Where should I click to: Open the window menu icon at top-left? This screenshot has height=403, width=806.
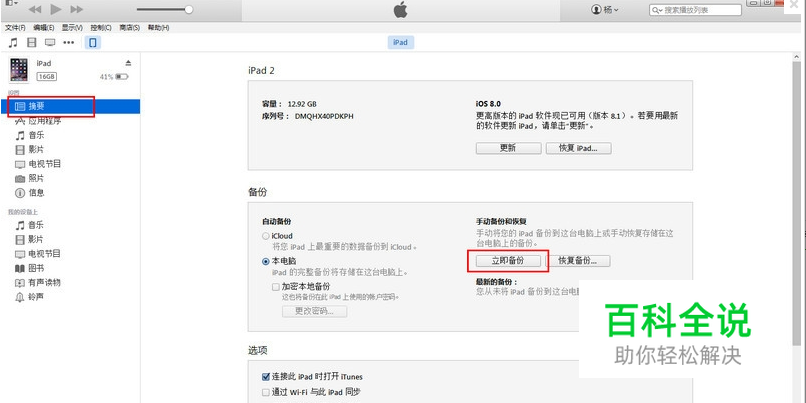pyautogui.click(x=11, y=3)
